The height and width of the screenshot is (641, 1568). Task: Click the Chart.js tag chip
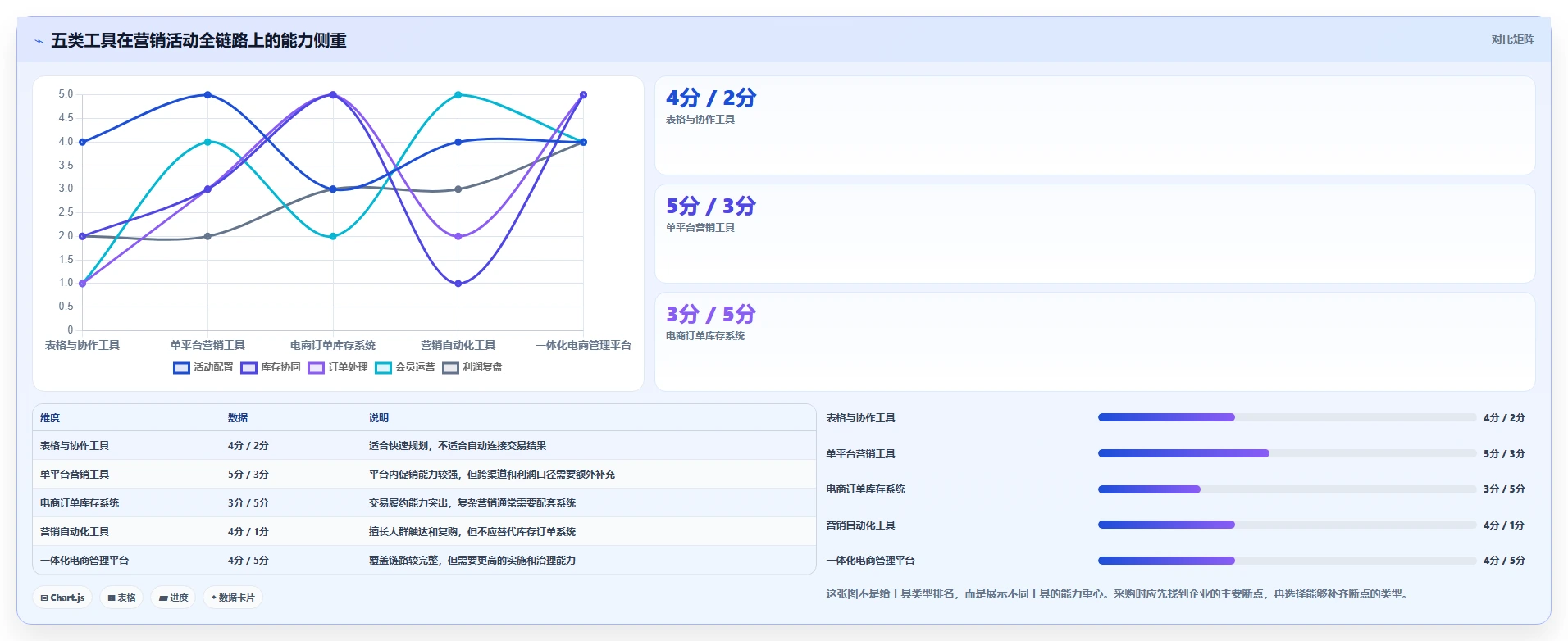[62, 598]
